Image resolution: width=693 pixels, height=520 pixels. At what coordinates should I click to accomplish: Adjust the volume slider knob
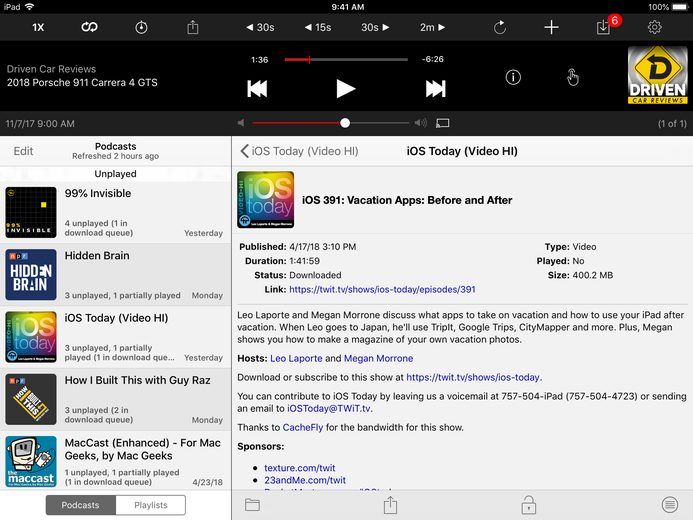point(345,123)
